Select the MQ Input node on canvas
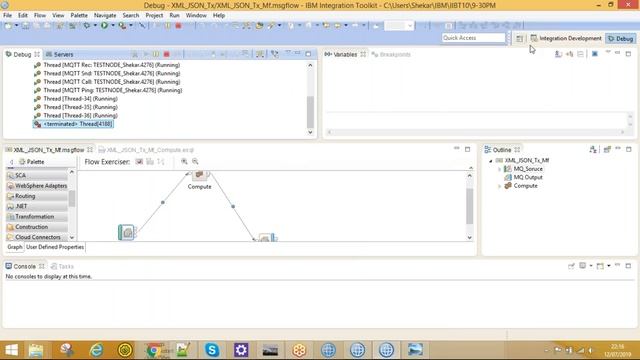The height and width of the screenshot is (360, 640). [x=127, y=232]
